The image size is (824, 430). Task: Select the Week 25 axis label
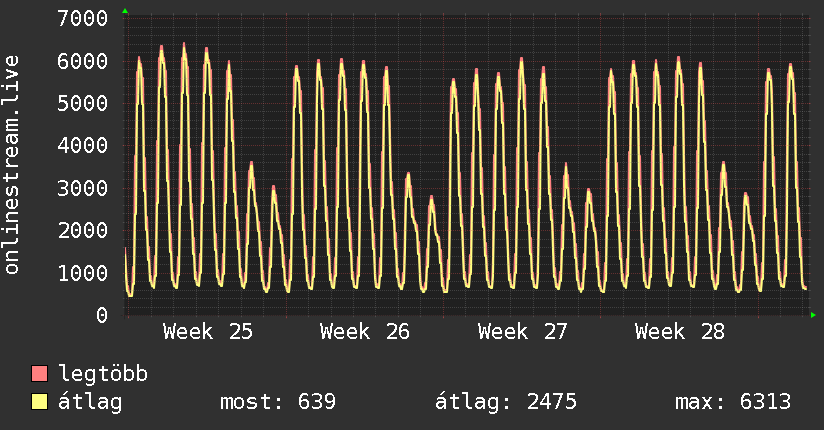click(208, 332)
